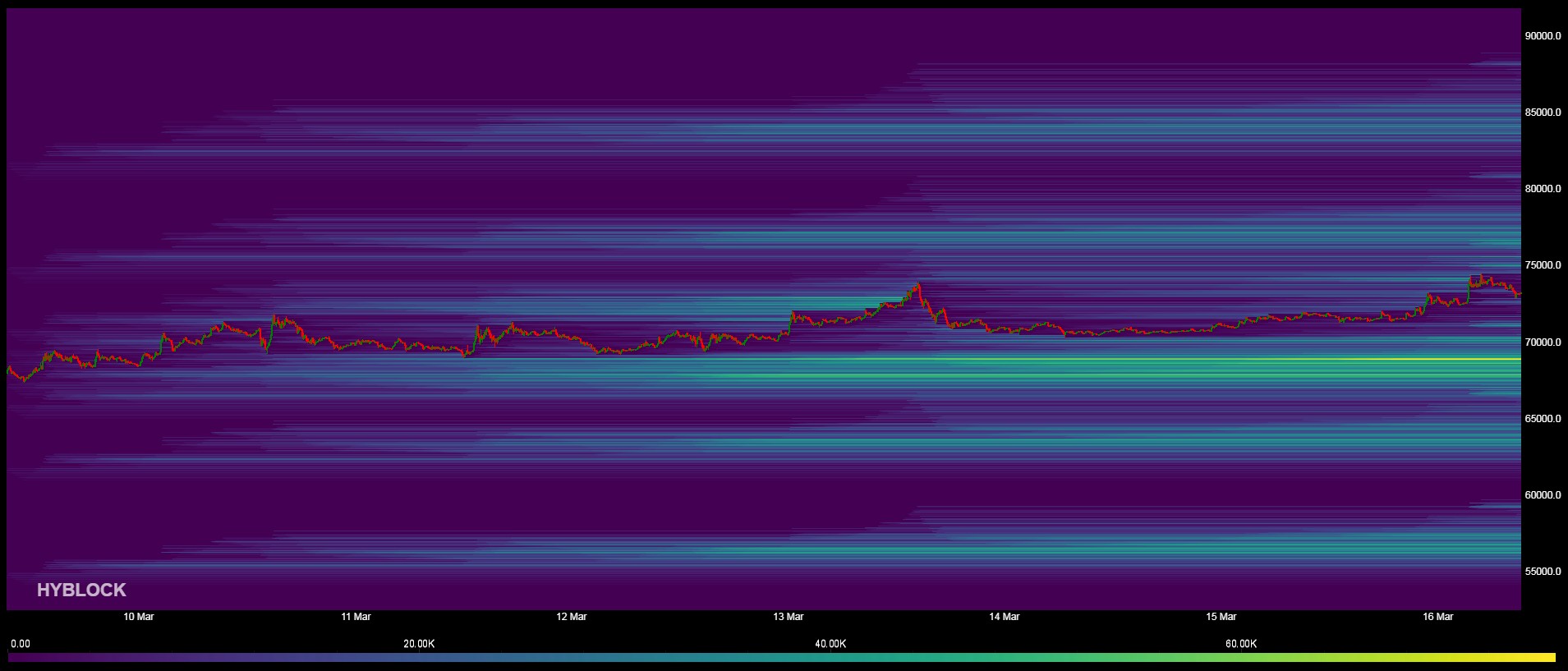
Task: Select the 85000.0 price level label
Action: click(1543, 113)
